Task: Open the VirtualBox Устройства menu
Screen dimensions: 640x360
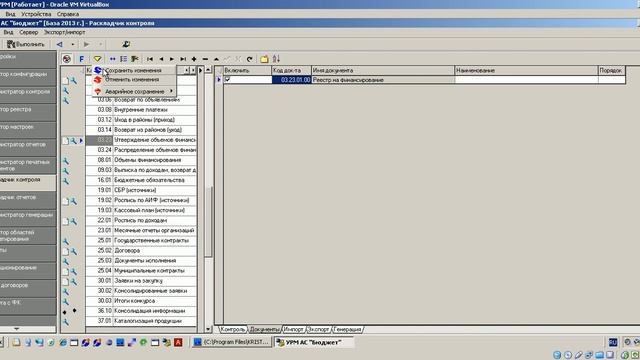Action: coord(36,14)
